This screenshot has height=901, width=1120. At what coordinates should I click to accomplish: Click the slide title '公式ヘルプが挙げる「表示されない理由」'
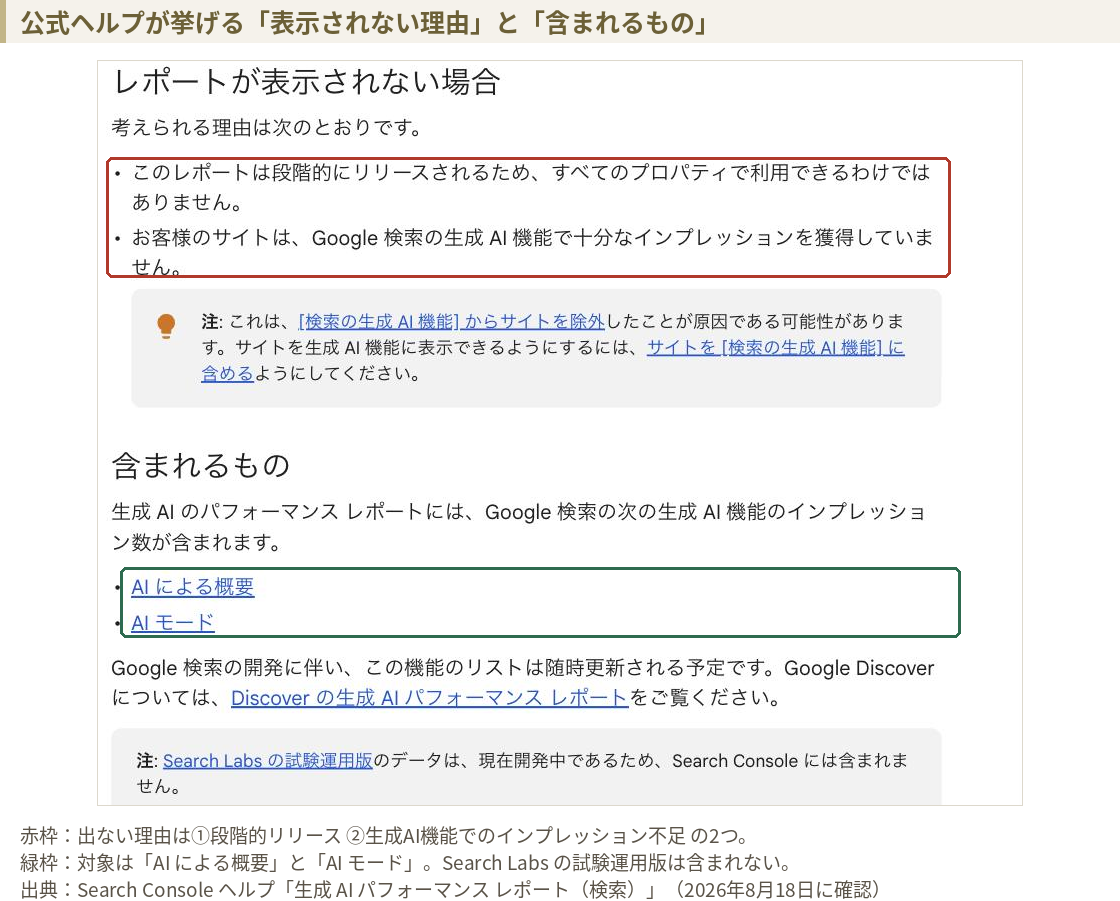tap(364, 23)
